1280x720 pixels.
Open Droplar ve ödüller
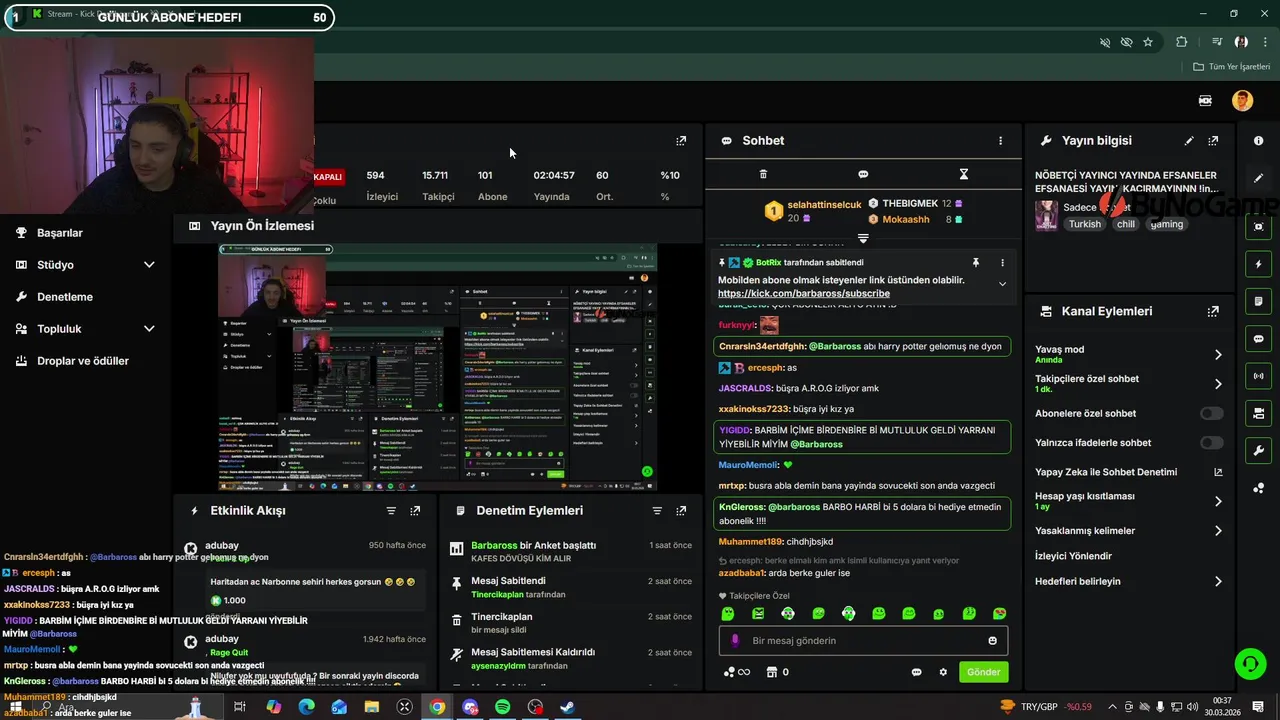point(85,361)
